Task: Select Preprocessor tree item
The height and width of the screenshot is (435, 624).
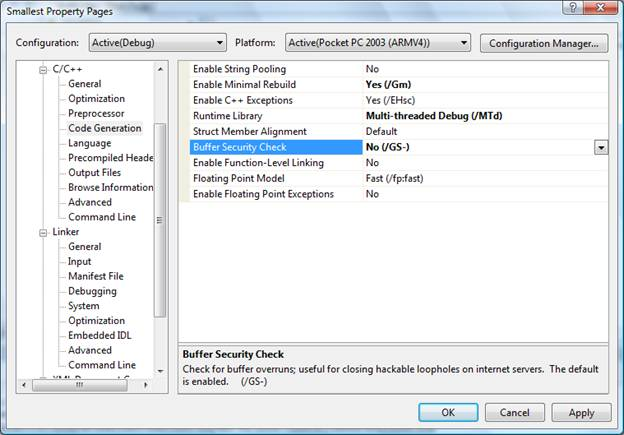Action: pos(96,113)
